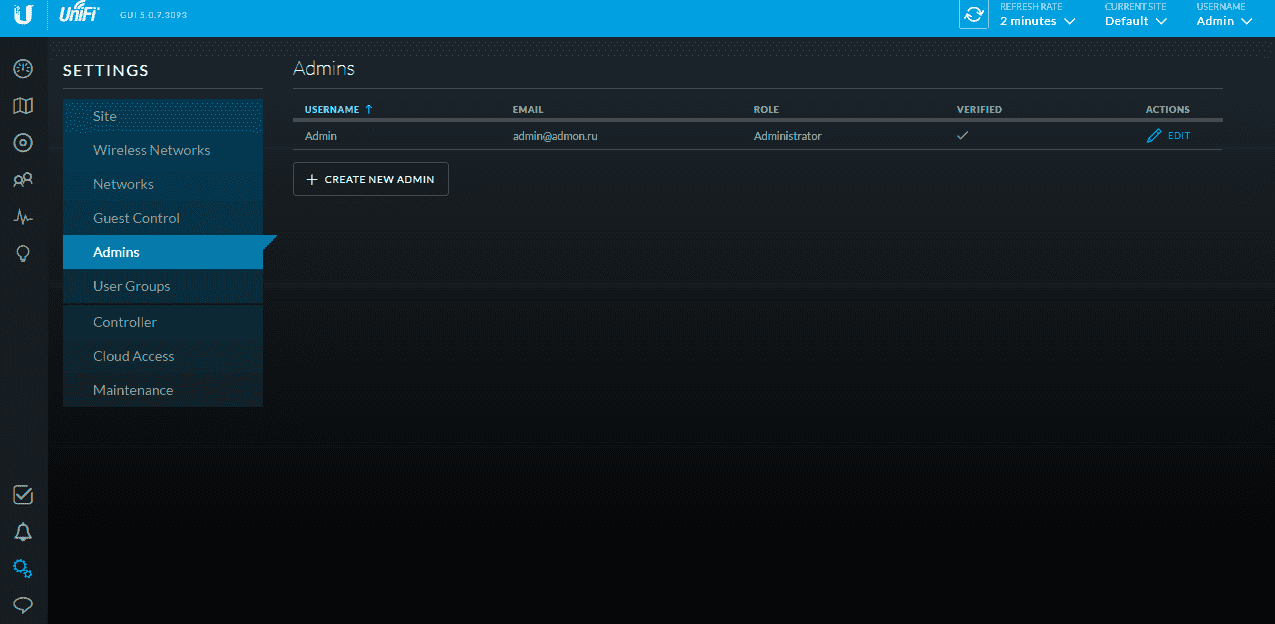Screen dimensions: 1275x624
Task: Open the Statistics pulse icon
Action: 23,217
